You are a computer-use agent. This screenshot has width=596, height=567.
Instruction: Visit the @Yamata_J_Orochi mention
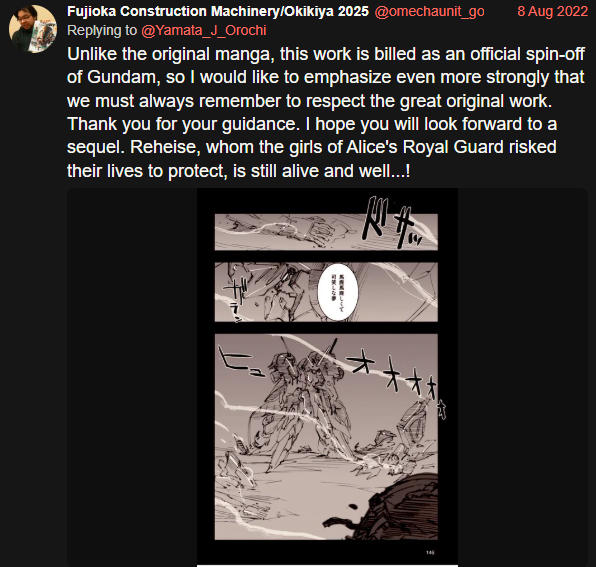[204, 30]
